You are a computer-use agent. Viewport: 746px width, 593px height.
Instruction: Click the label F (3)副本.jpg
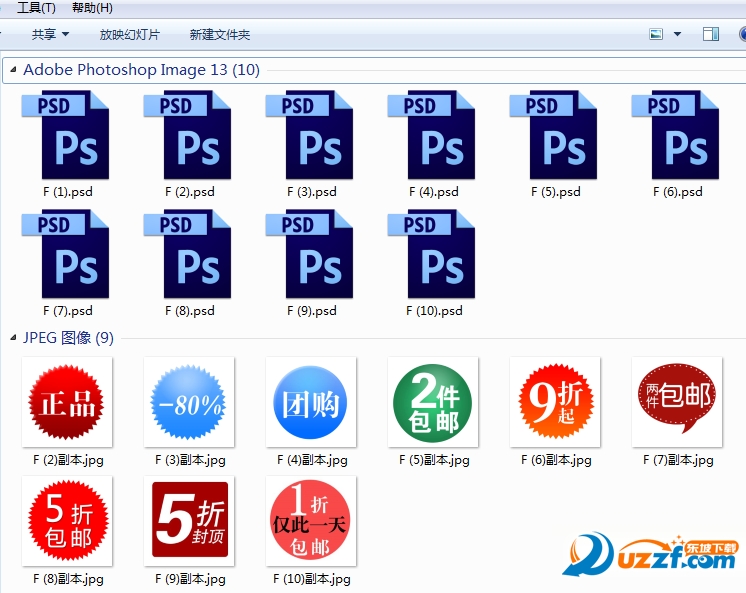(190, 460)
